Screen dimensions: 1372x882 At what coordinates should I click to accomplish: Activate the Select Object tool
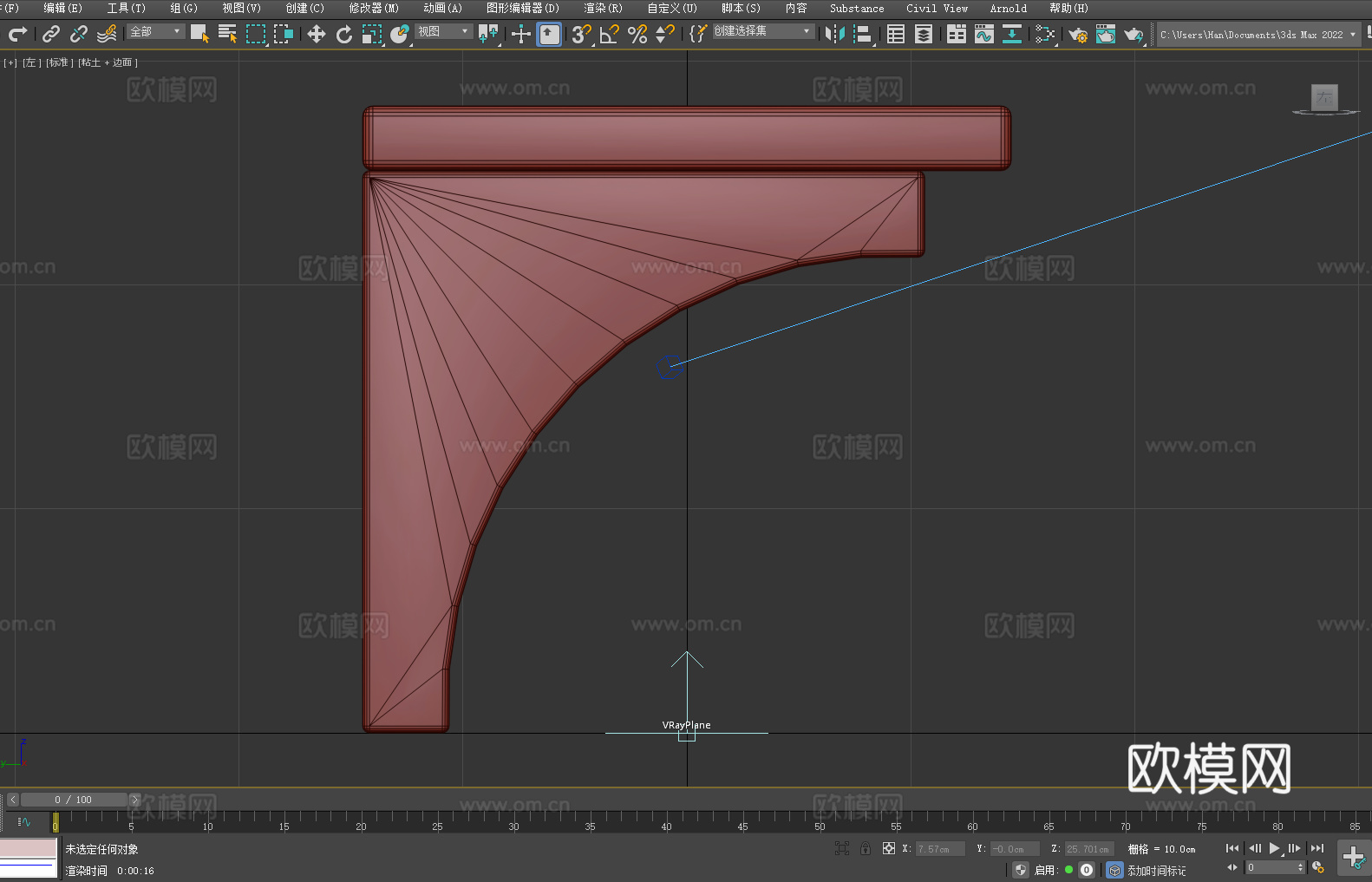[x=199, y=34]
